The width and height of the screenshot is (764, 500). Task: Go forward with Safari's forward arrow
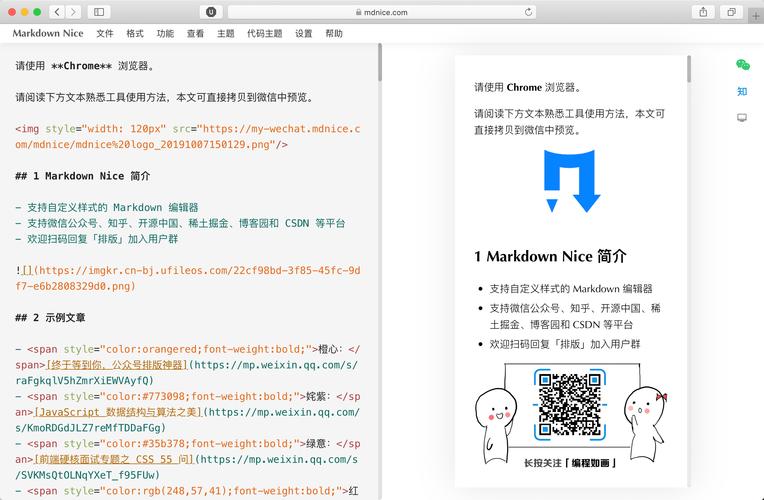(73, 12)
